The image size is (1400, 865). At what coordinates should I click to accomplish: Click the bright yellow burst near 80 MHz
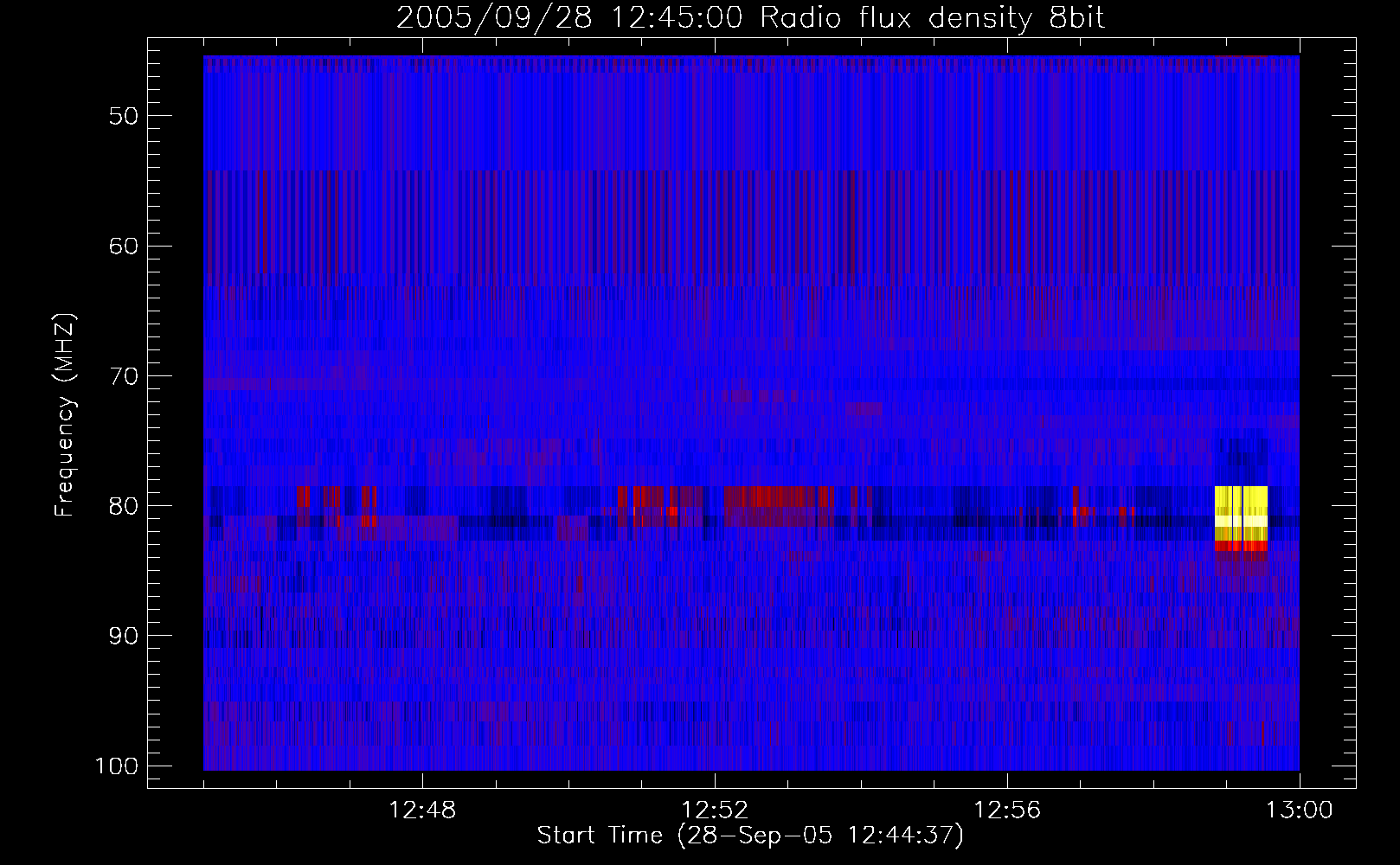click(x=1241, y=514)
